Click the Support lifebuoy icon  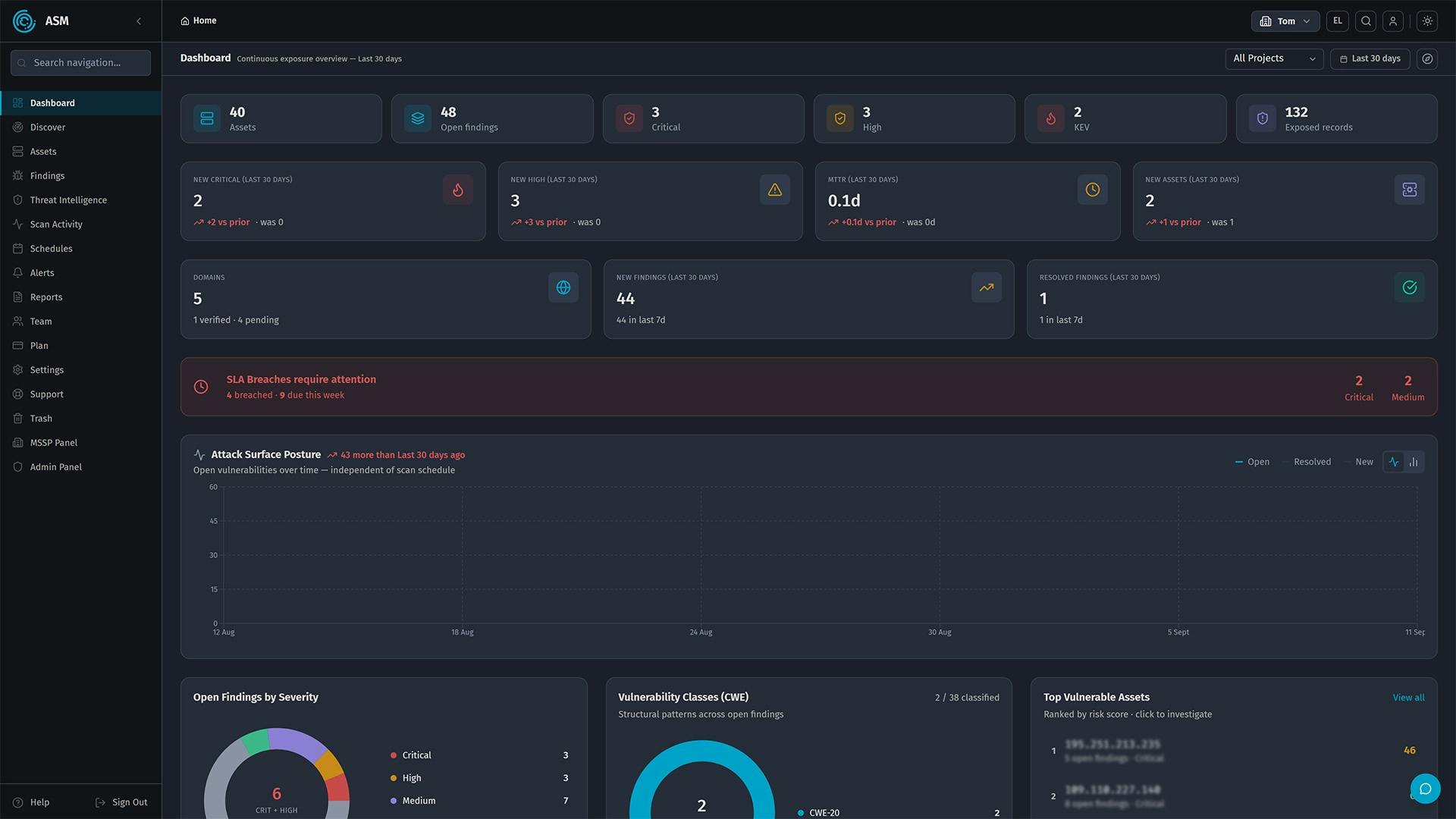[18, 394]
